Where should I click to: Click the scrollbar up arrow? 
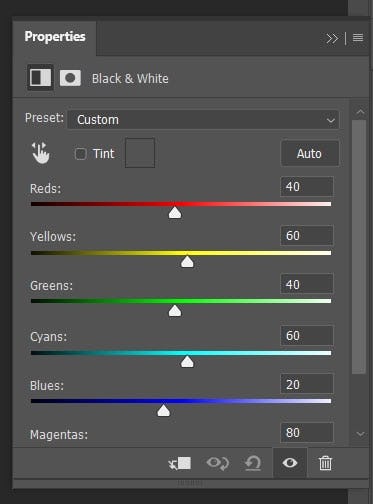(360, 112)
